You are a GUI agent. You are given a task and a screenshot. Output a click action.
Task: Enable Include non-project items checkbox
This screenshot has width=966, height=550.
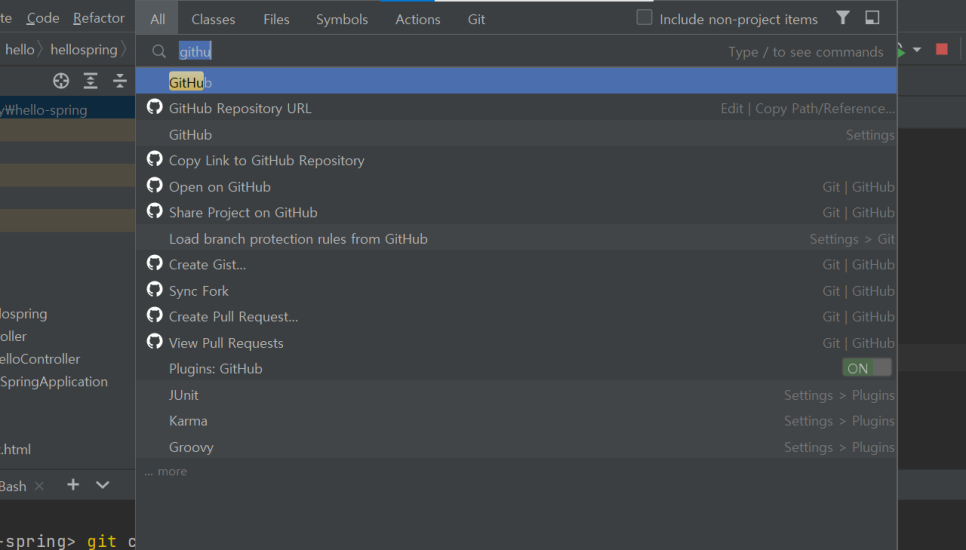644,17
